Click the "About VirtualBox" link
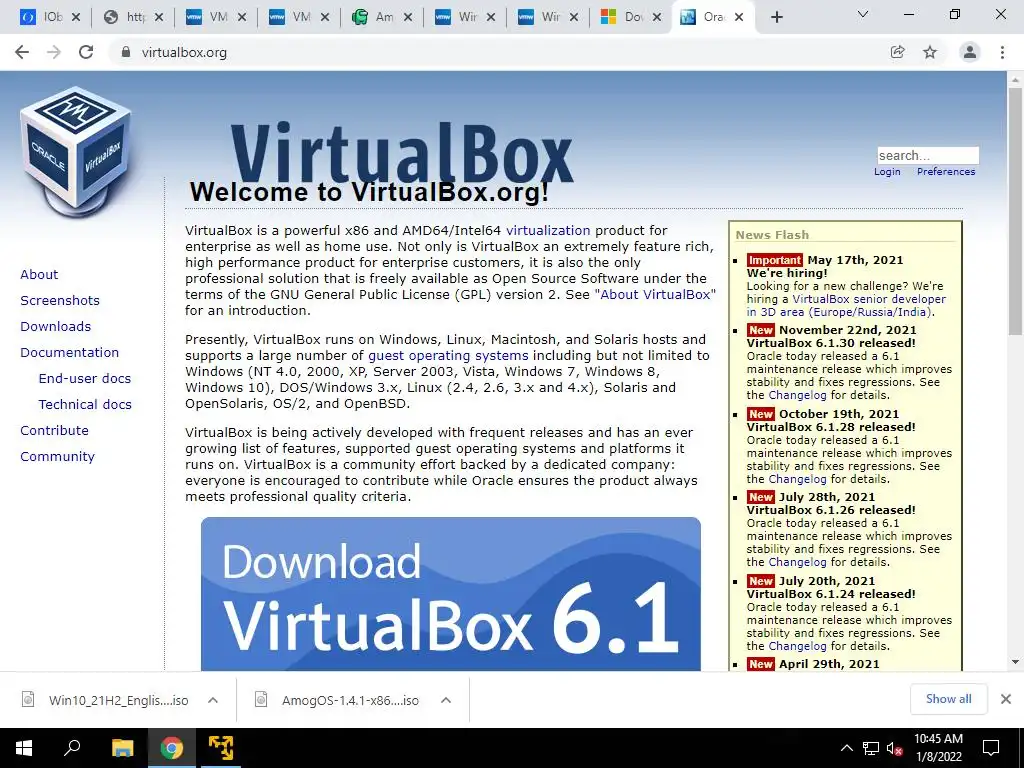This screenshot has width=1024, height=768. 655,295
